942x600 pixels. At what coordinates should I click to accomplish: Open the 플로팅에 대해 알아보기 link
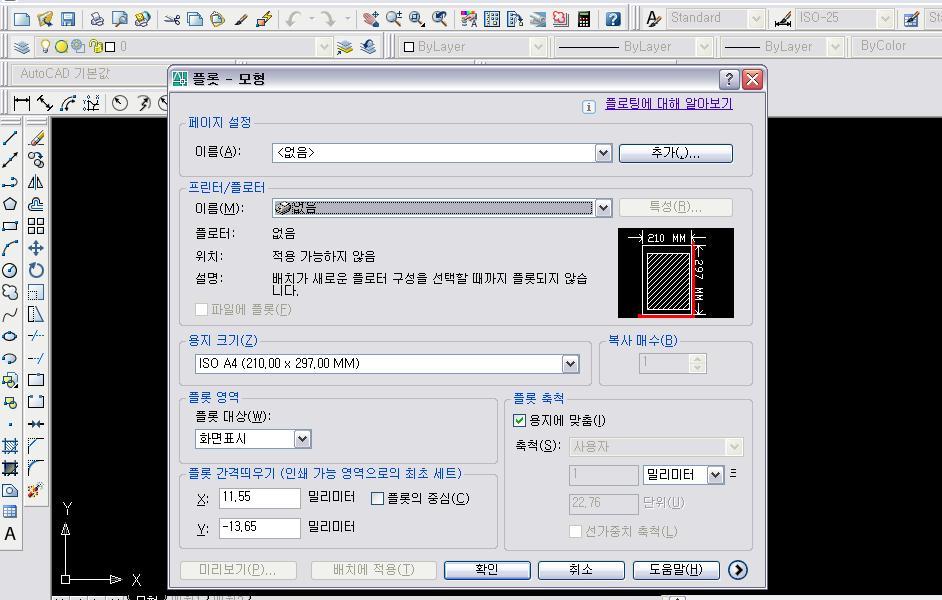pyautogui.click(x=668, y=103)
